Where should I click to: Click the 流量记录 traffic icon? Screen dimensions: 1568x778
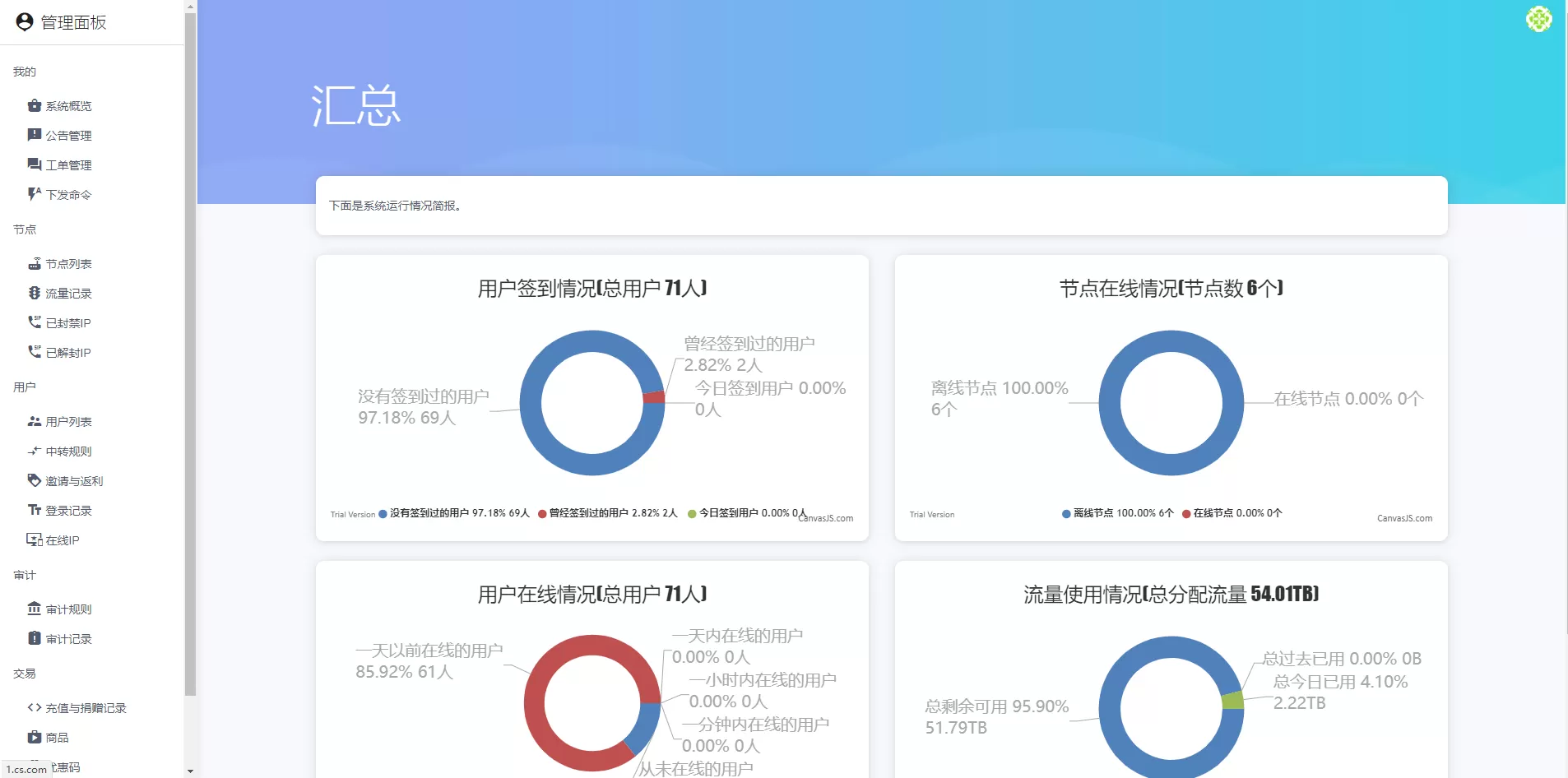click(x=34, y=293)
